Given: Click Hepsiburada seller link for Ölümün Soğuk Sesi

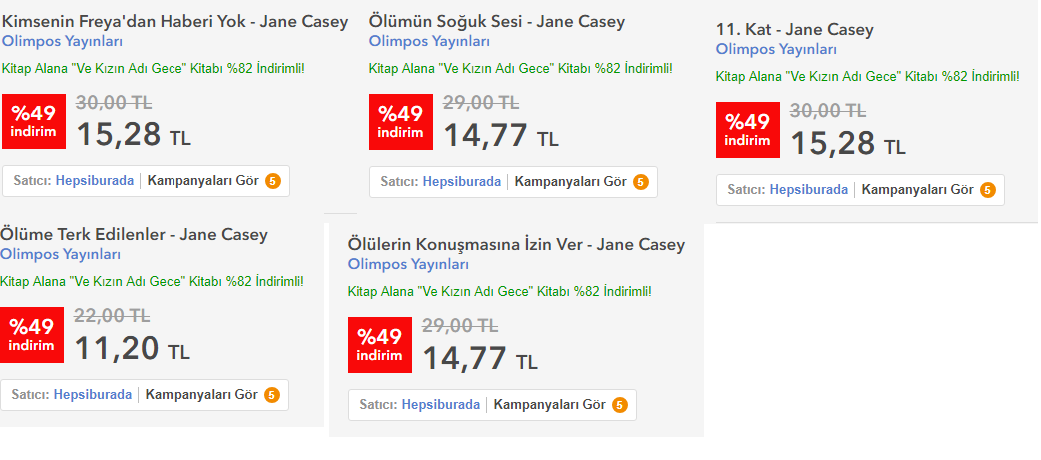Looking at the screenshot, I should pyautogui.click(x=461, y=181).
